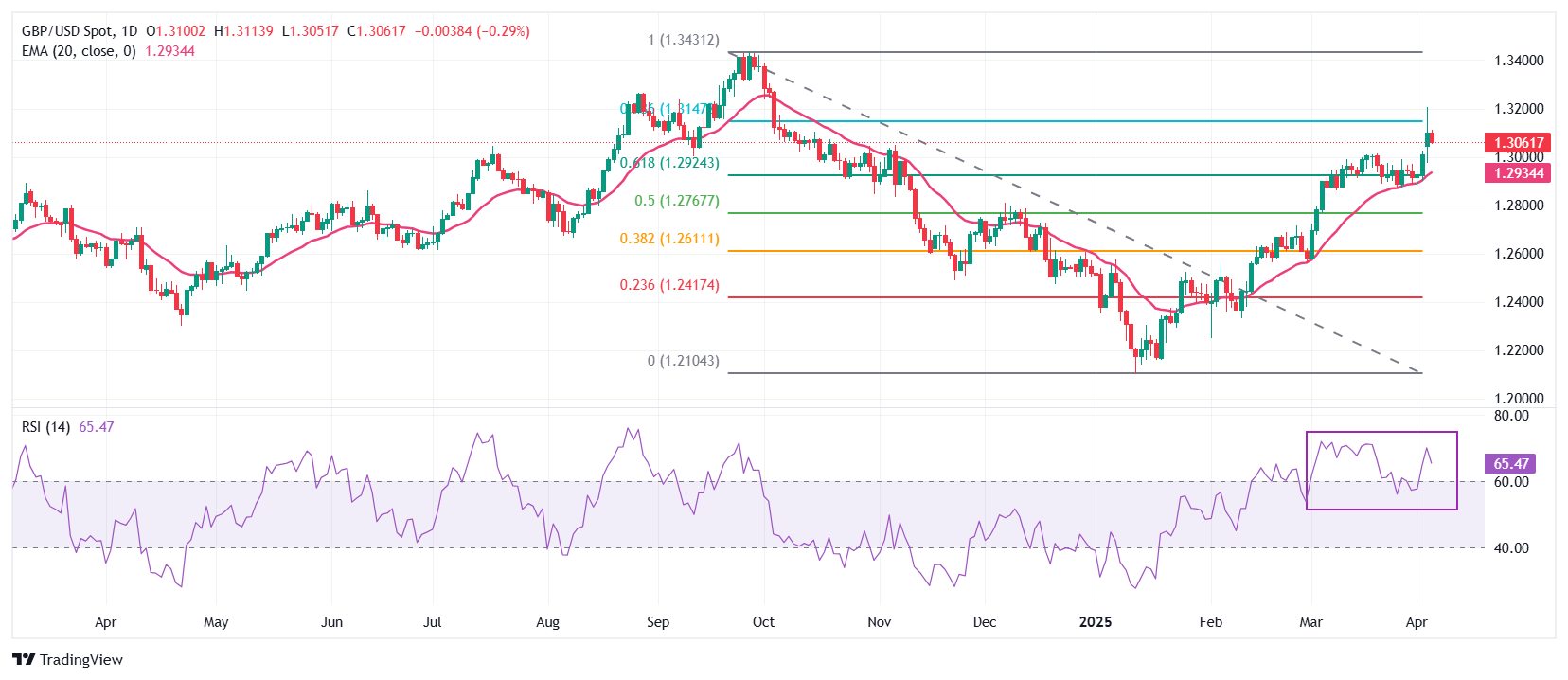Select the 1 (1.34312) Fibonacci top label
This screenshot has height=680, width=1568.
(x=683, y=40)
